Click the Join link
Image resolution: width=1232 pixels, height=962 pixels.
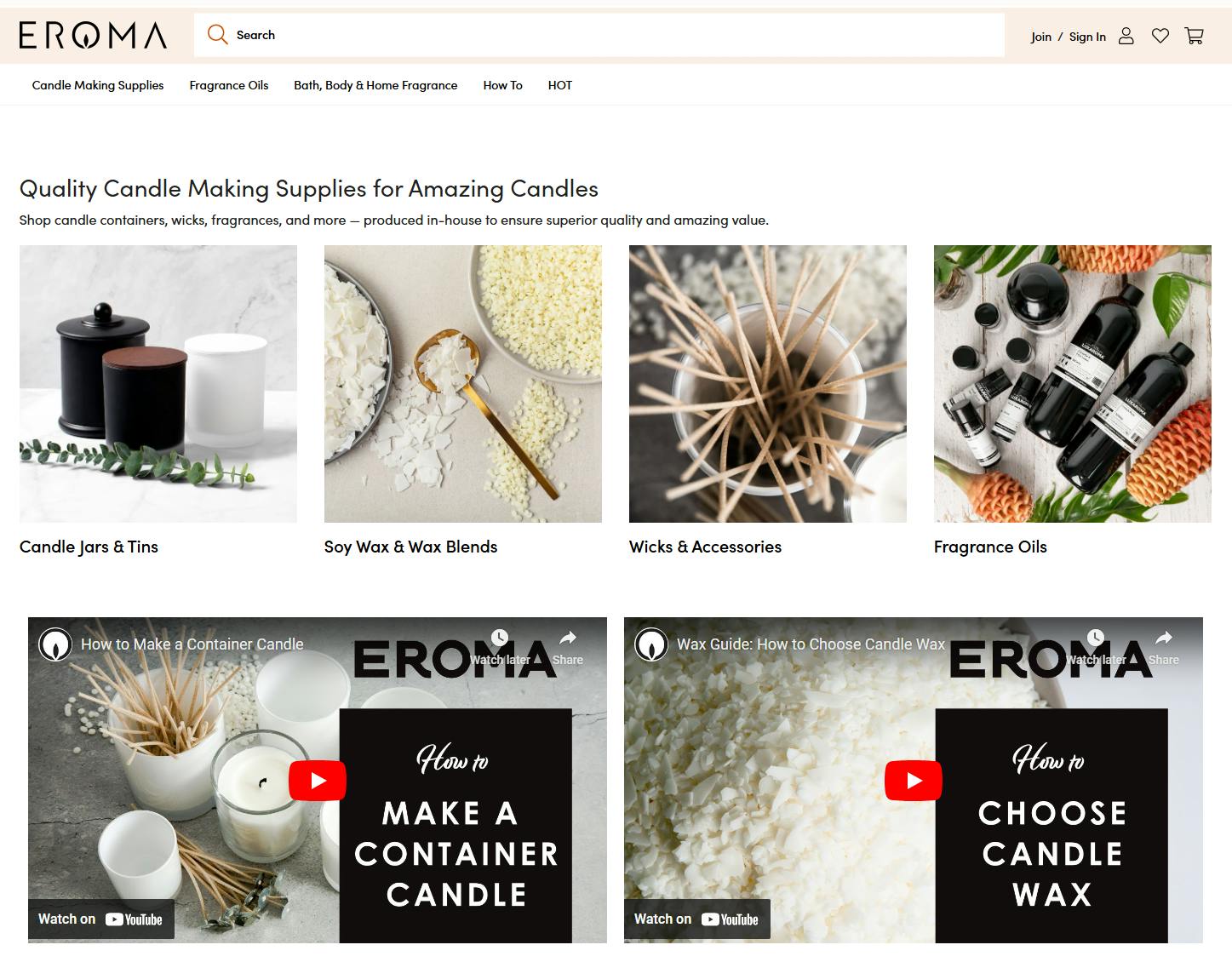point(1040,37)
